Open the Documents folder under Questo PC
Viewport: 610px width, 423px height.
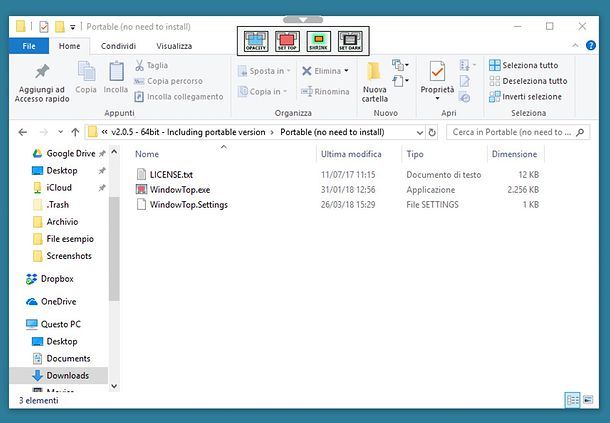(68, 358)
